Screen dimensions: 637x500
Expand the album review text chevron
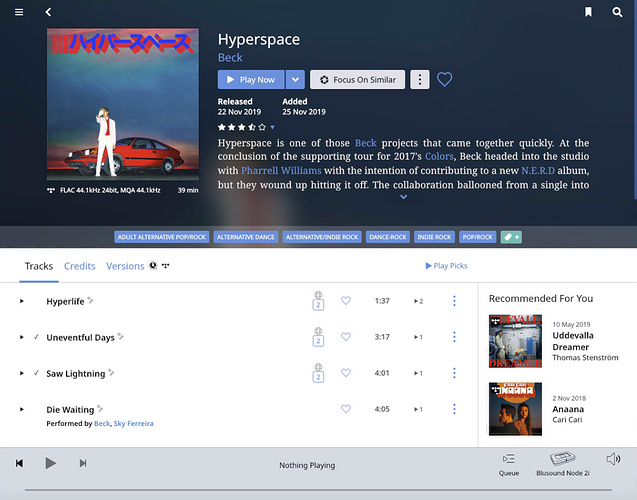pos(403,197)
